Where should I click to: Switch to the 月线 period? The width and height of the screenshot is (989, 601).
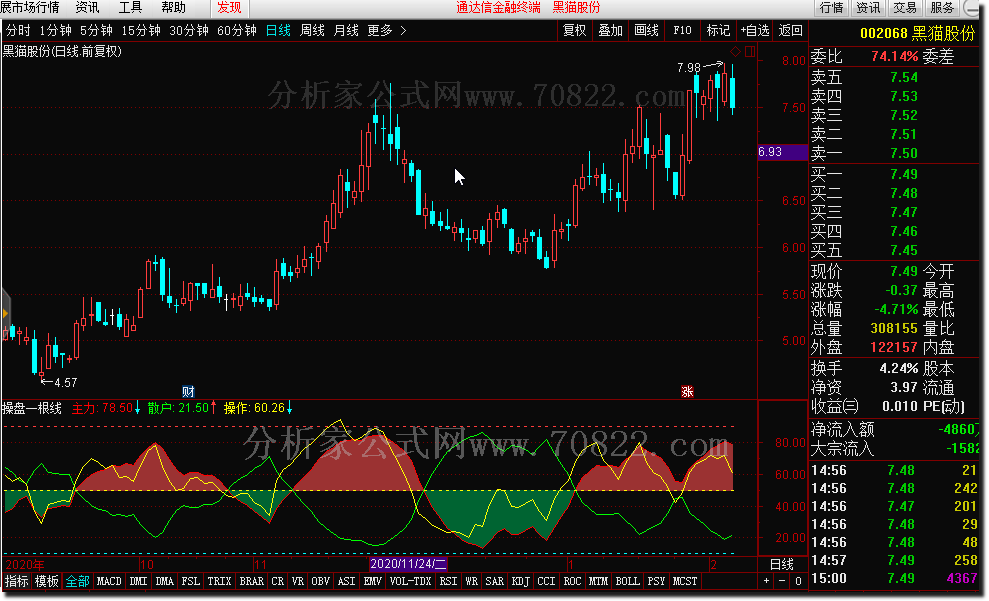pyautogui.click(x=346, y=30)
